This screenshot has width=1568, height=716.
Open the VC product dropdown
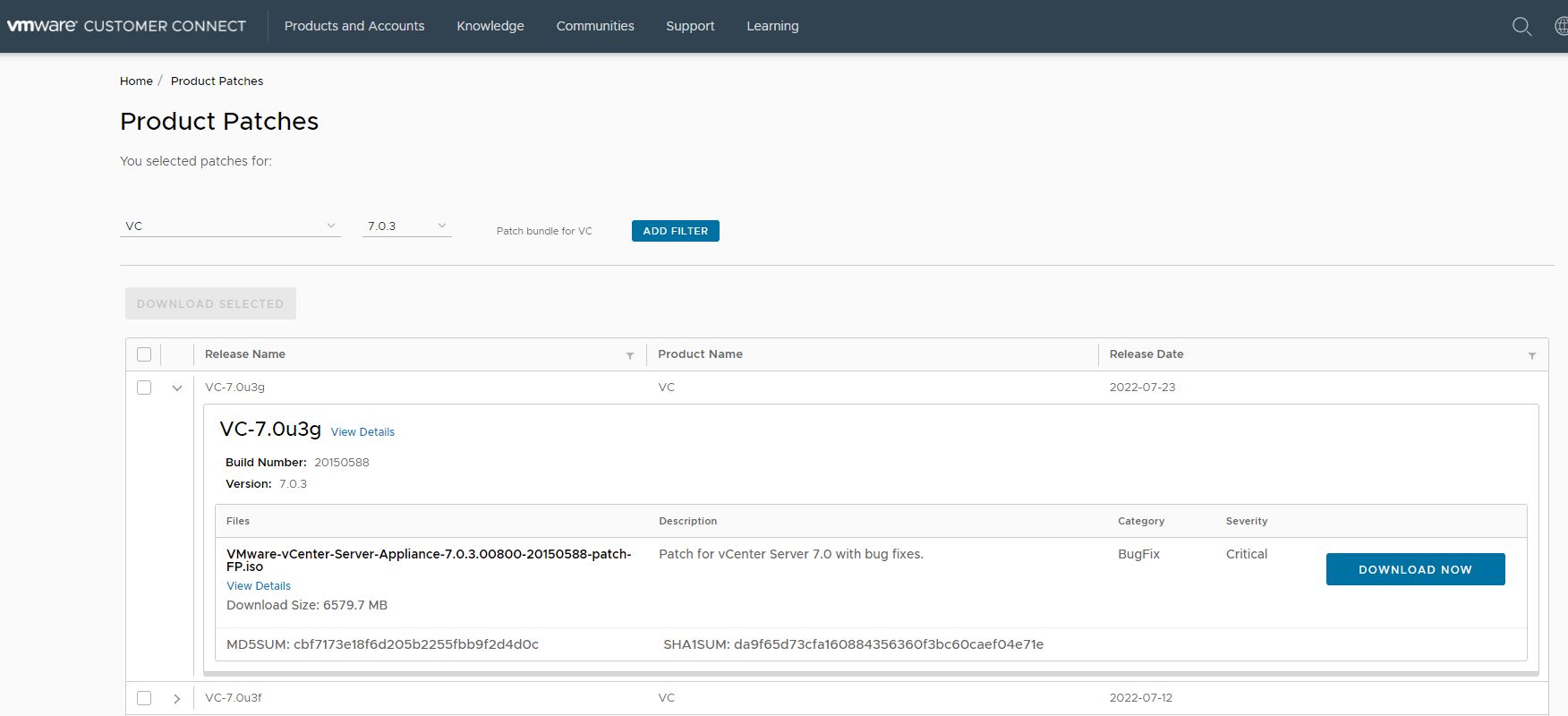230,226
